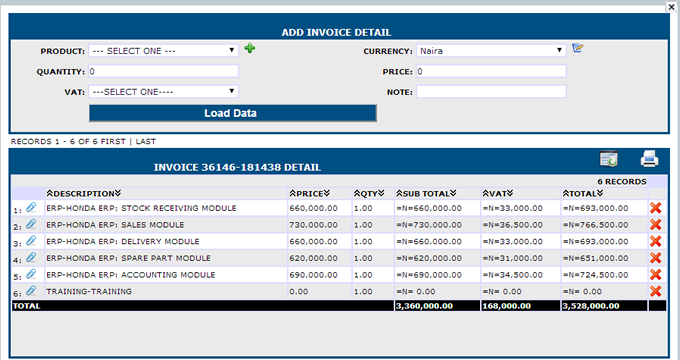Focus the Quantity input field
This screenshot has height=360, width=680.
[163, 71]
